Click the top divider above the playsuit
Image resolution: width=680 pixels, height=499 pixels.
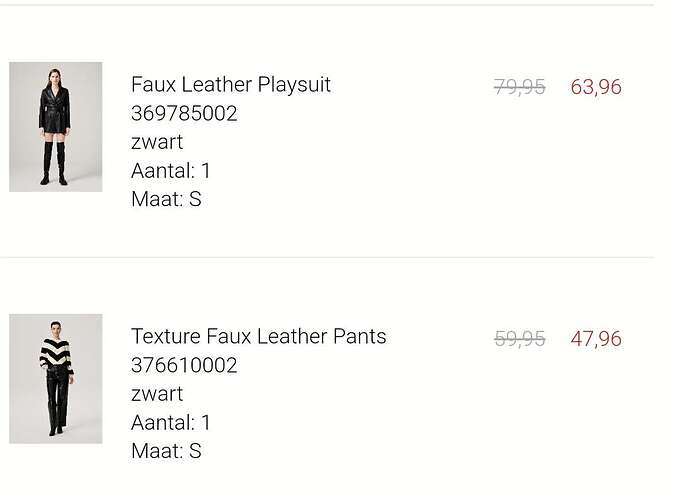[x=327, y=5]
